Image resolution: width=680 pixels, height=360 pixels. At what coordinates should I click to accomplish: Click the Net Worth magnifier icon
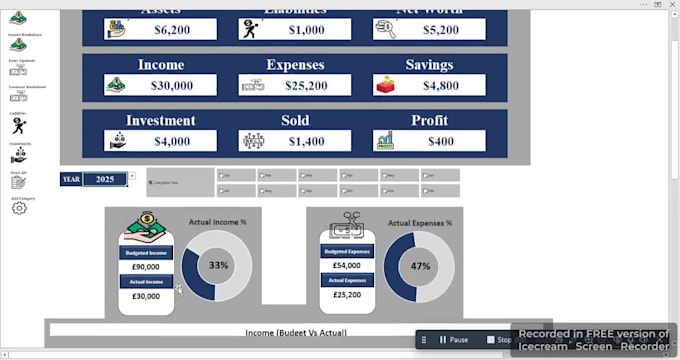[385, 29]
